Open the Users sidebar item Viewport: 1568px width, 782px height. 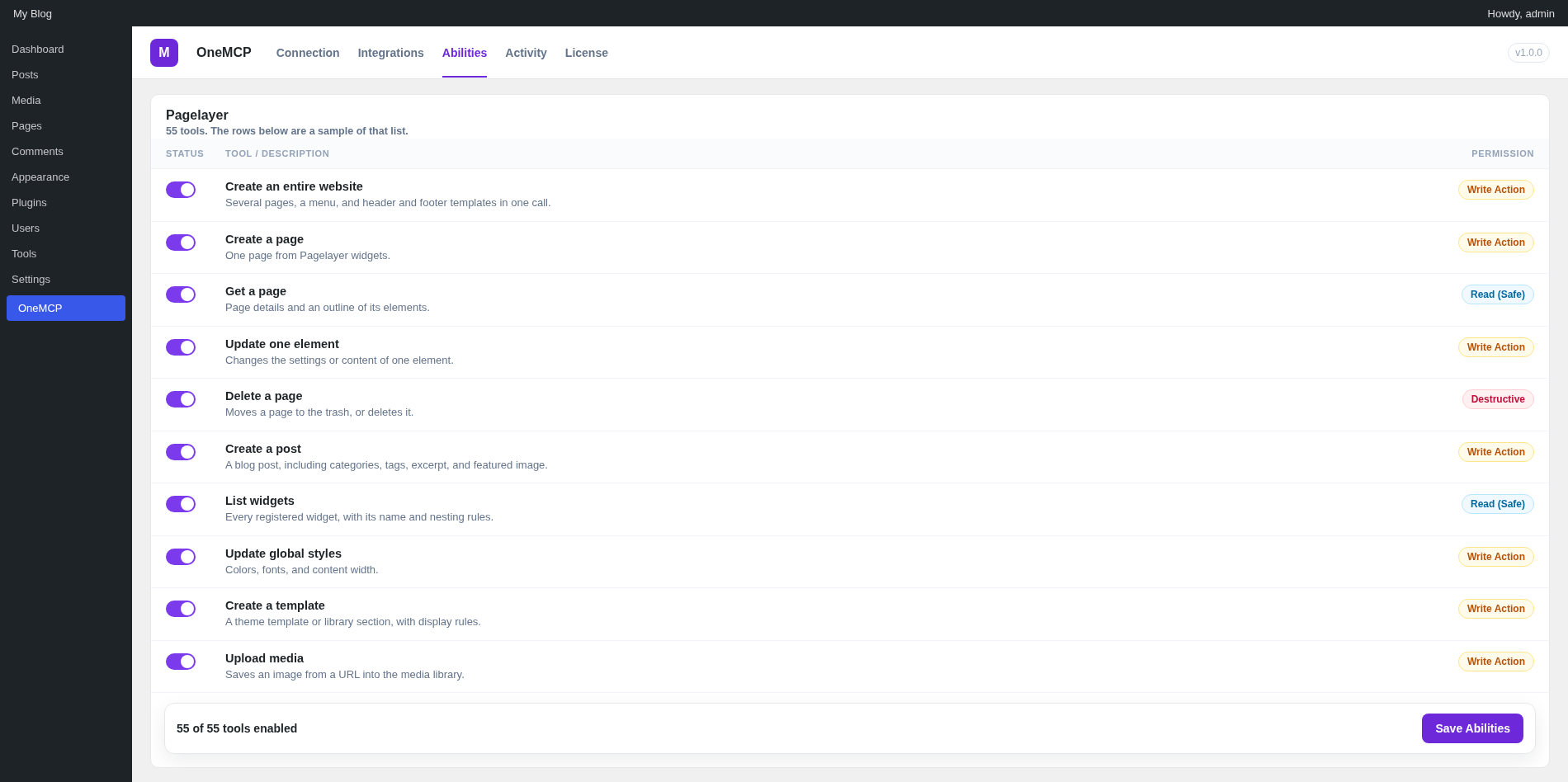click(66, 228)
